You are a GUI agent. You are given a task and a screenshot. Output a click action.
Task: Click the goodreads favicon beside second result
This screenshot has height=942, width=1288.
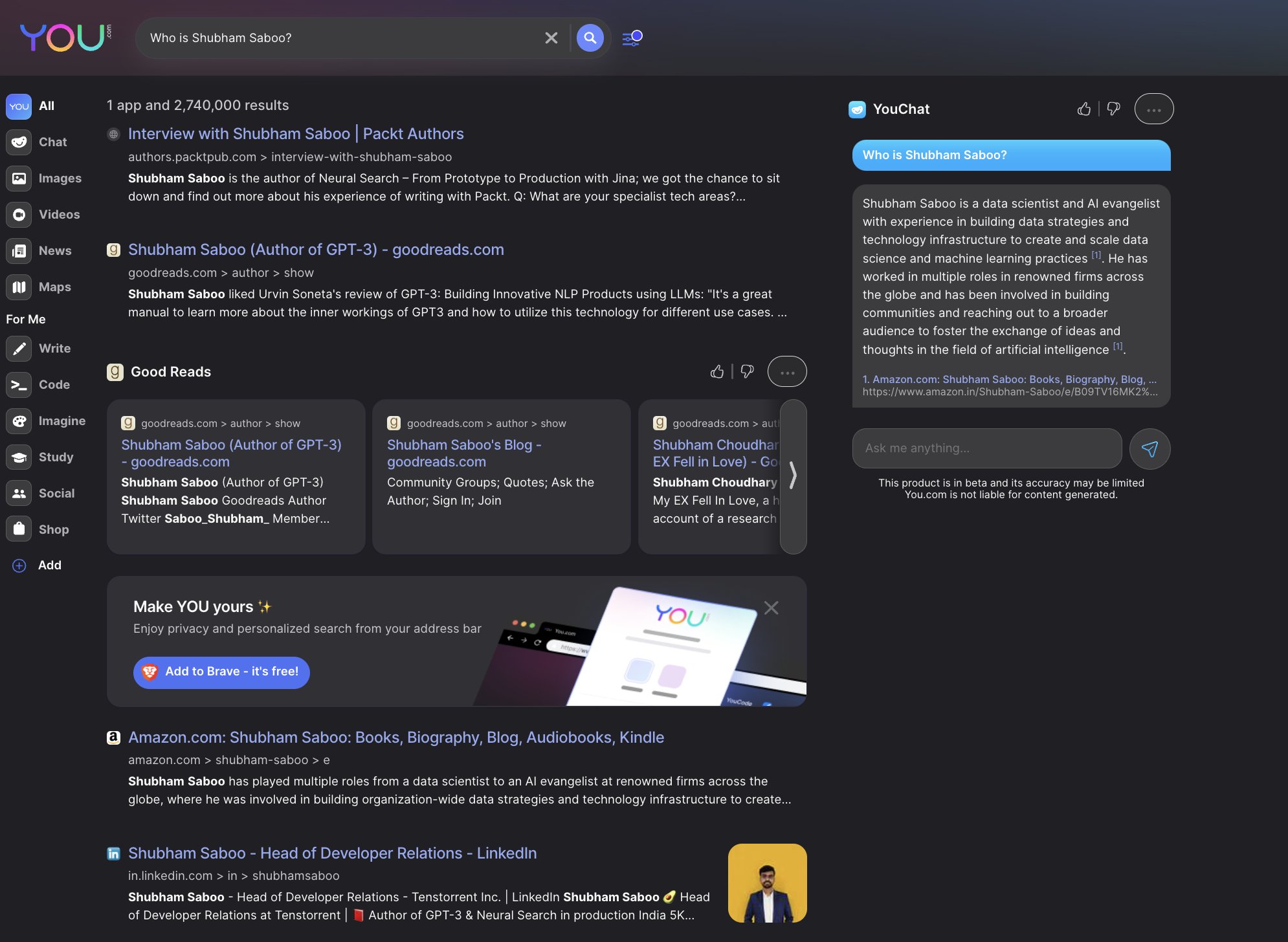114,250
